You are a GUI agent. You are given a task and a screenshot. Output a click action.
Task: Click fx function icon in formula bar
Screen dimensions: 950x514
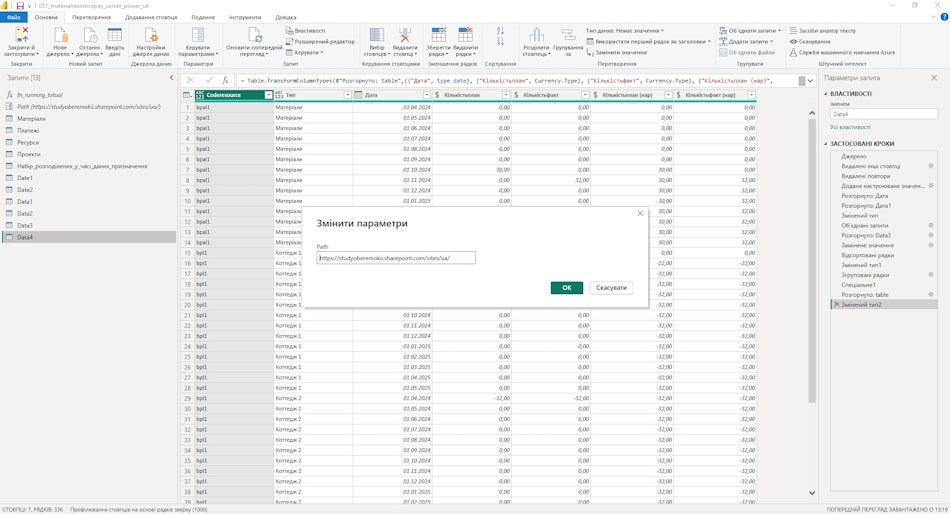(225, 80)
